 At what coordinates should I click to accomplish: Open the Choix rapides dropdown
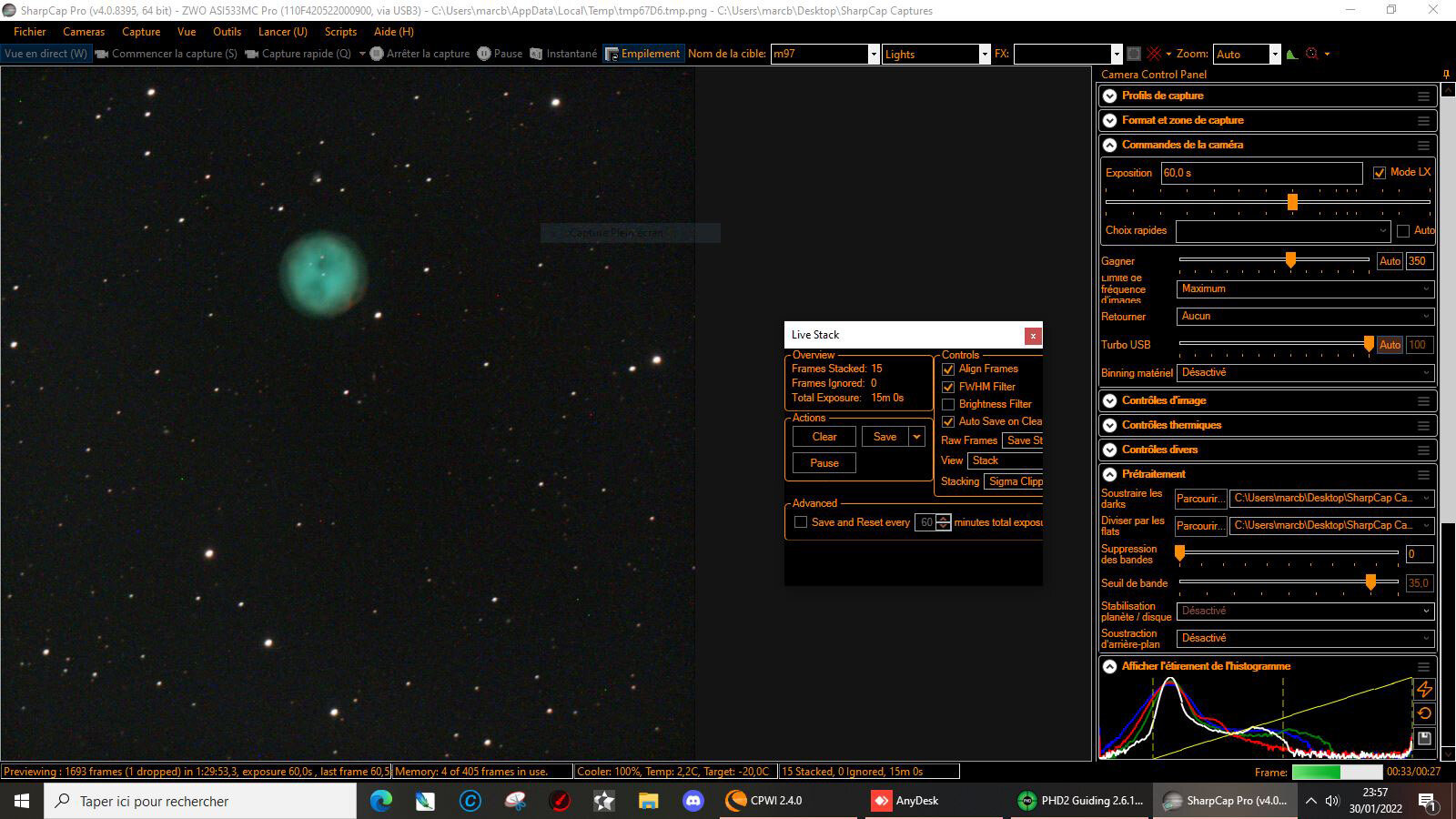pyautogui.click(x=1283, y=231)
